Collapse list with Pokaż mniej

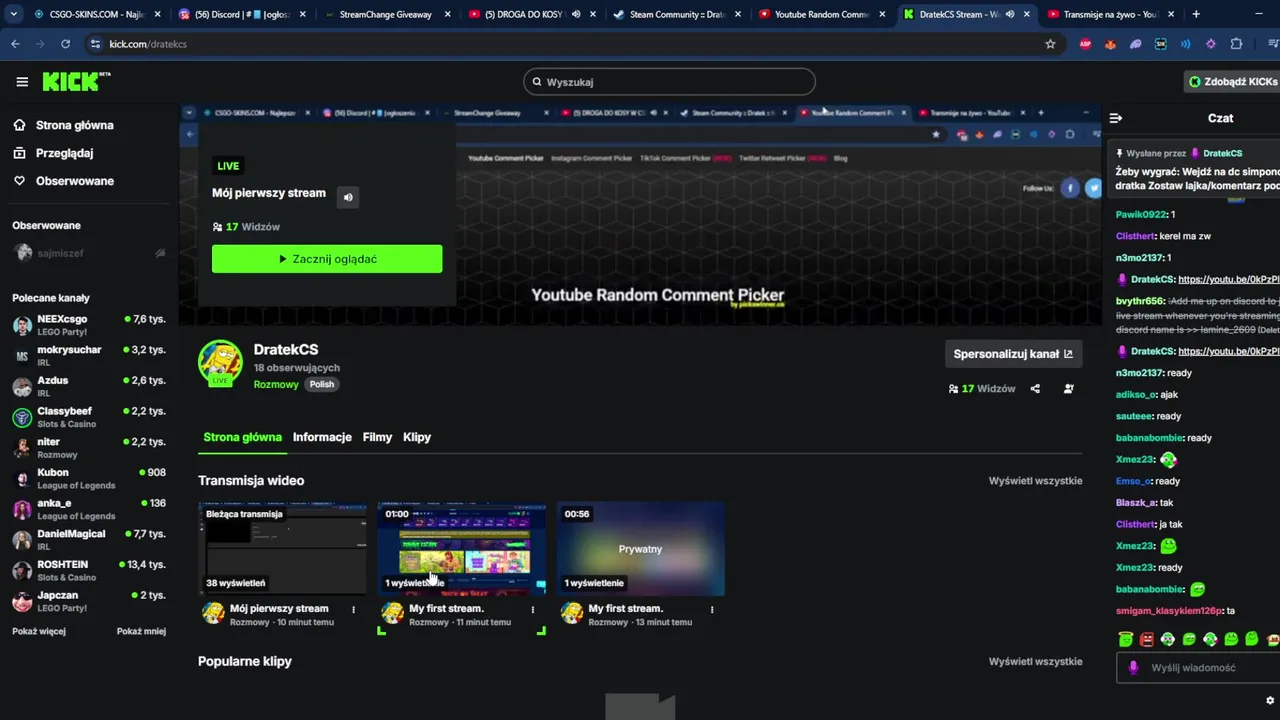(141, 631)
